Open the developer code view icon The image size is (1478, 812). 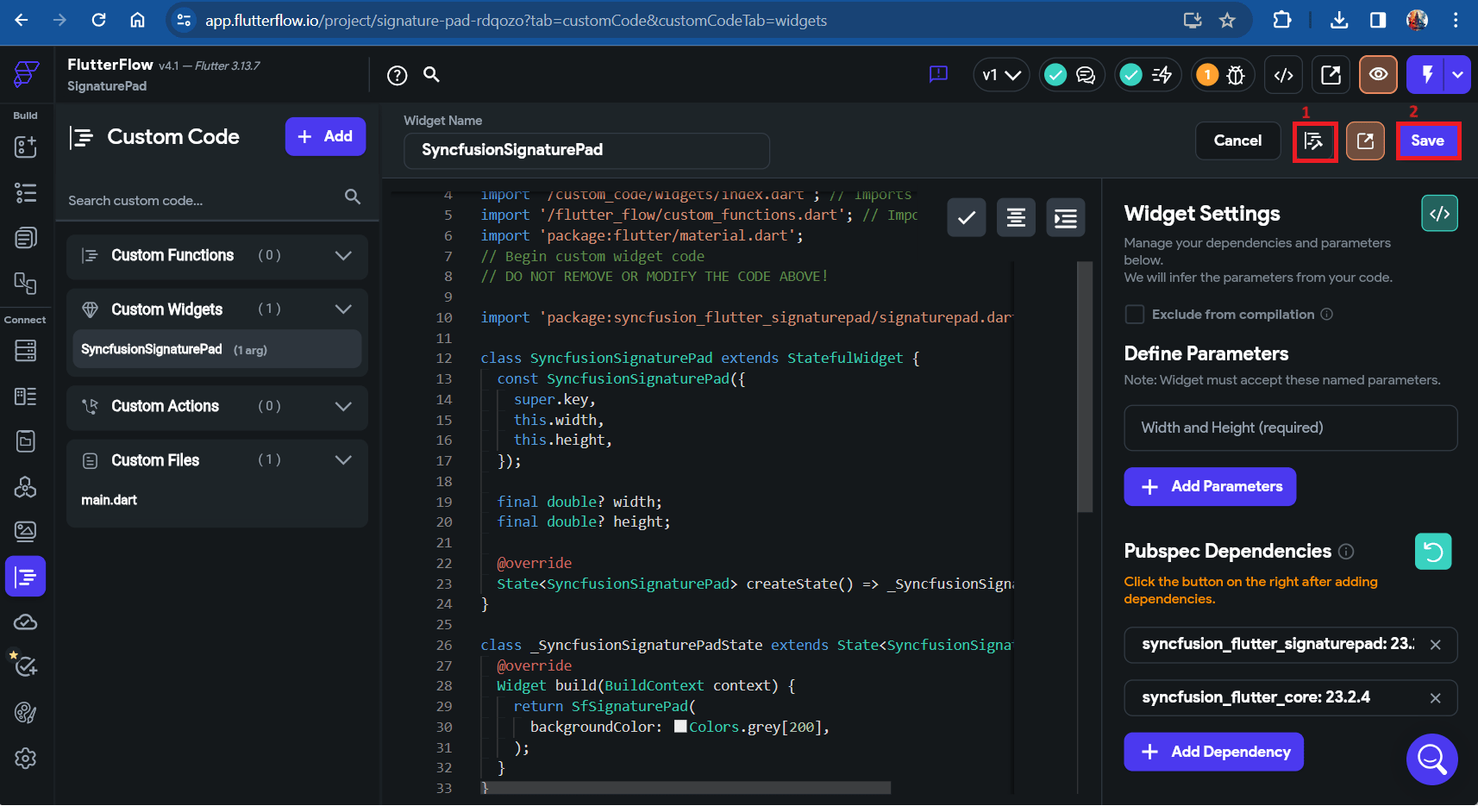(1283, 75)
